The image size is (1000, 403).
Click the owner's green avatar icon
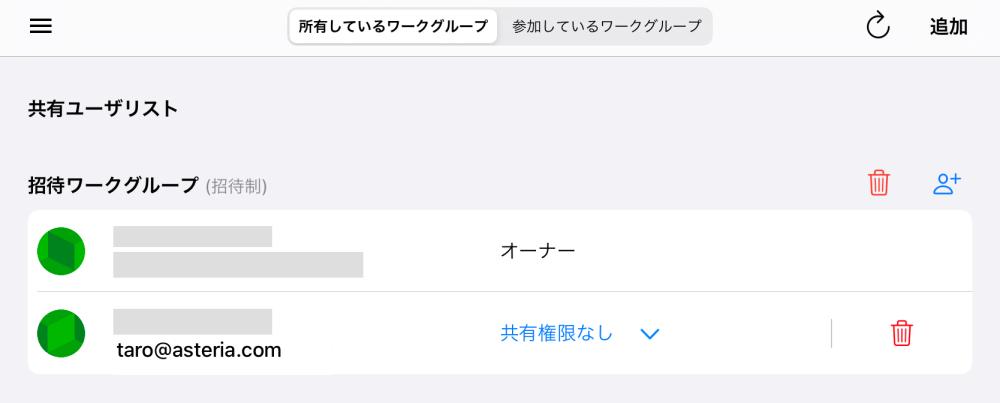click(x=61, y=251)
